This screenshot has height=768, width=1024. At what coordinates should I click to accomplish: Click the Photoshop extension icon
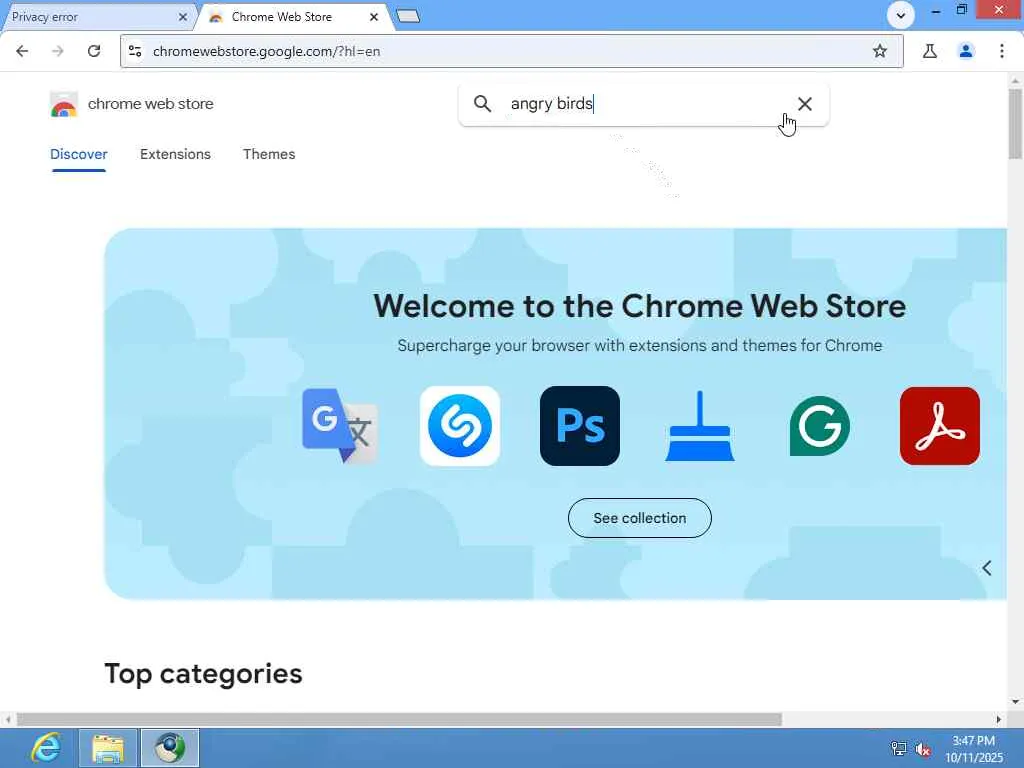click(x=580, y=426)
